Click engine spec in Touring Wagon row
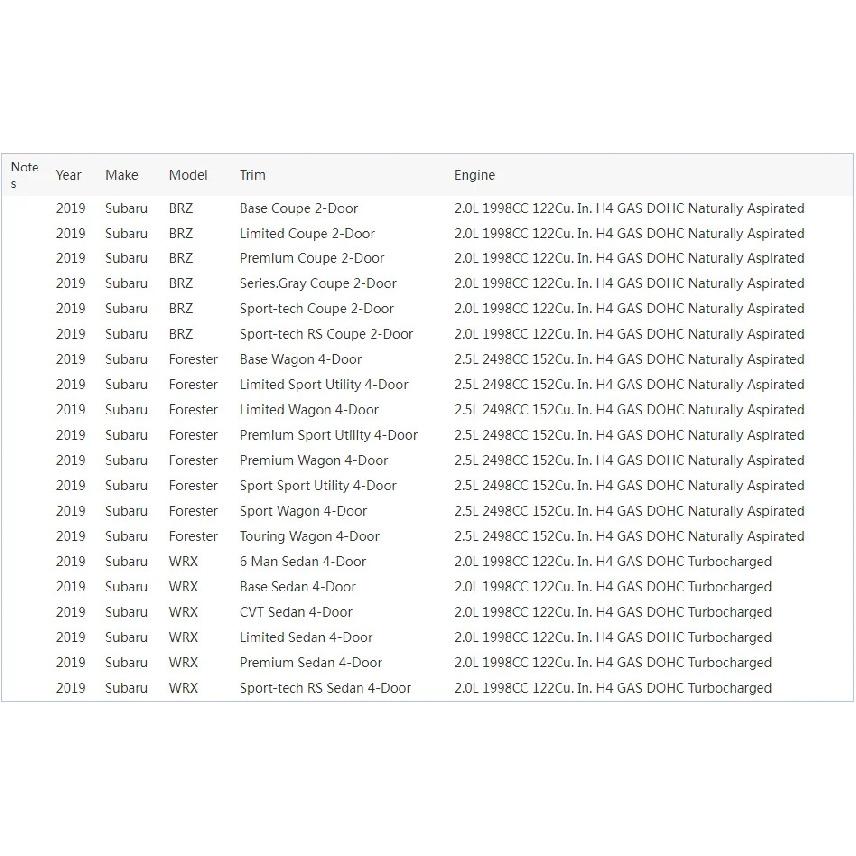The height and width of the screenshot is (856, 856). point(629,537)
